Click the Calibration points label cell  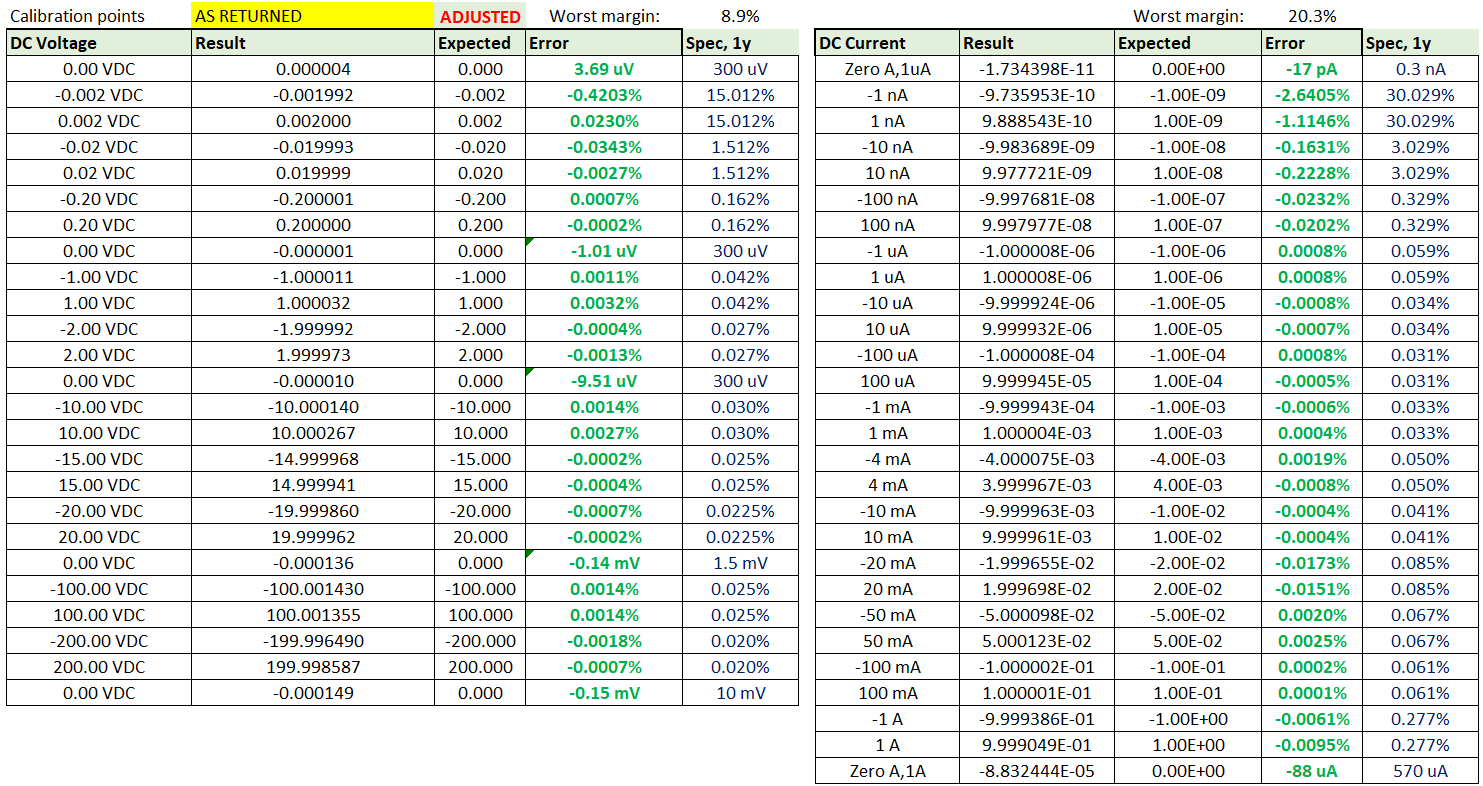click(x=98, y=17)
